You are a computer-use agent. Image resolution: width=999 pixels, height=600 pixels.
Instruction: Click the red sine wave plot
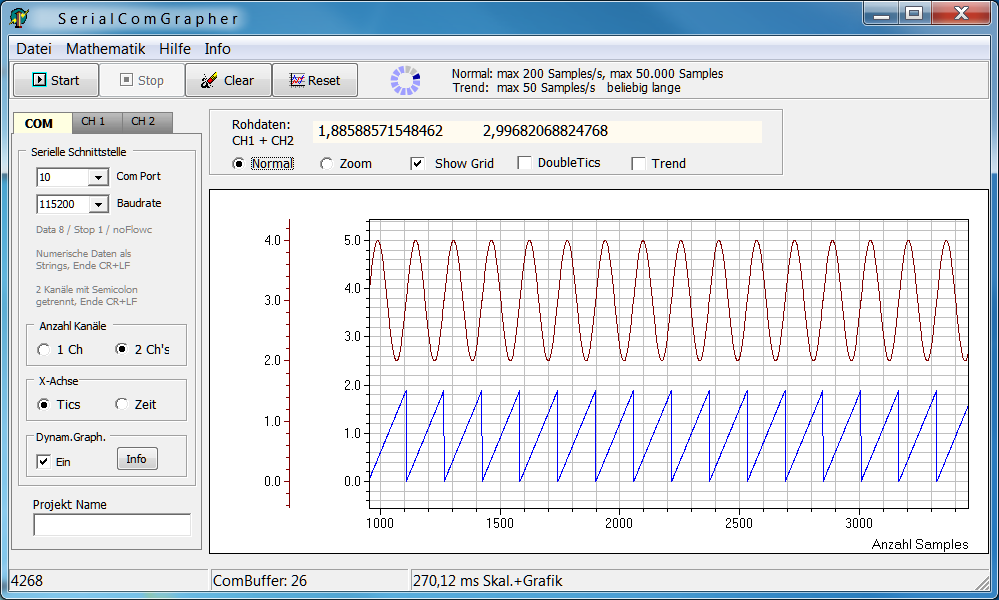[x=669, y=301]
